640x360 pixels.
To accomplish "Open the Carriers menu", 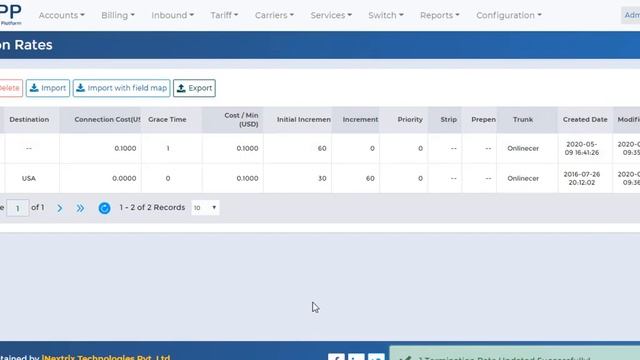I will pyautogui.click(x=274, y=15).
